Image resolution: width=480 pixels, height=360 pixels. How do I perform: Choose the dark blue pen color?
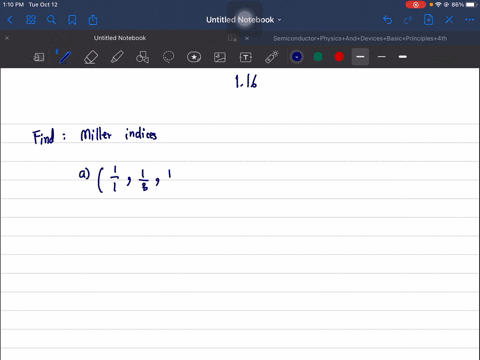point(297,57)
